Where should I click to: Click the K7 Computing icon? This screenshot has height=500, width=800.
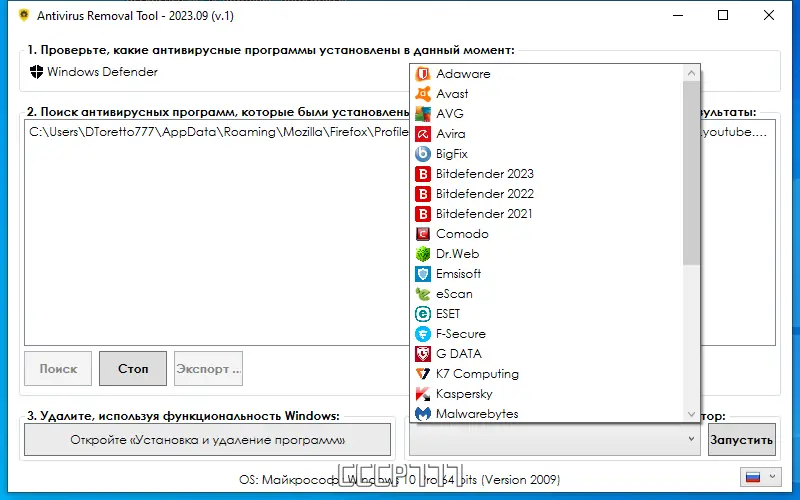pos(422,374)
